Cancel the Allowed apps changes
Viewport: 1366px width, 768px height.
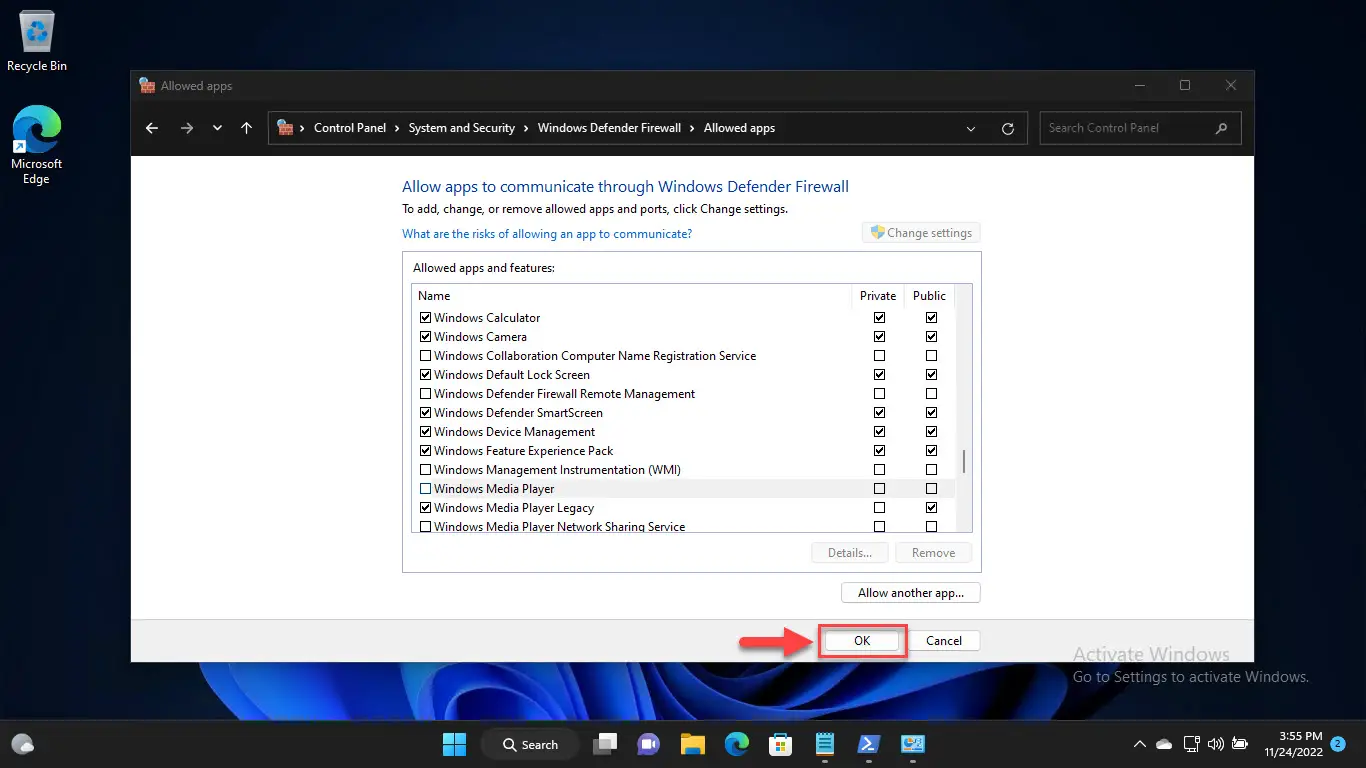(x=944, y=641)
